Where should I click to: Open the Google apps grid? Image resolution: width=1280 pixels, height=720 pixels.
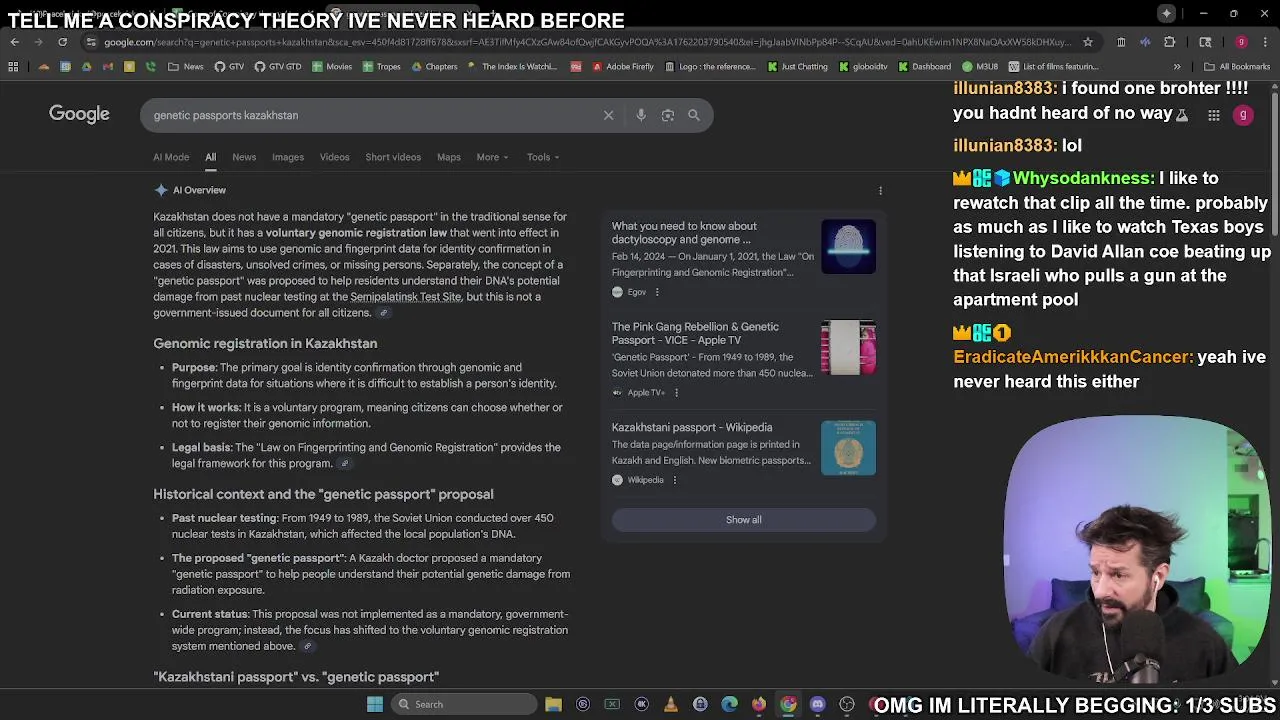pos(1213,115)
